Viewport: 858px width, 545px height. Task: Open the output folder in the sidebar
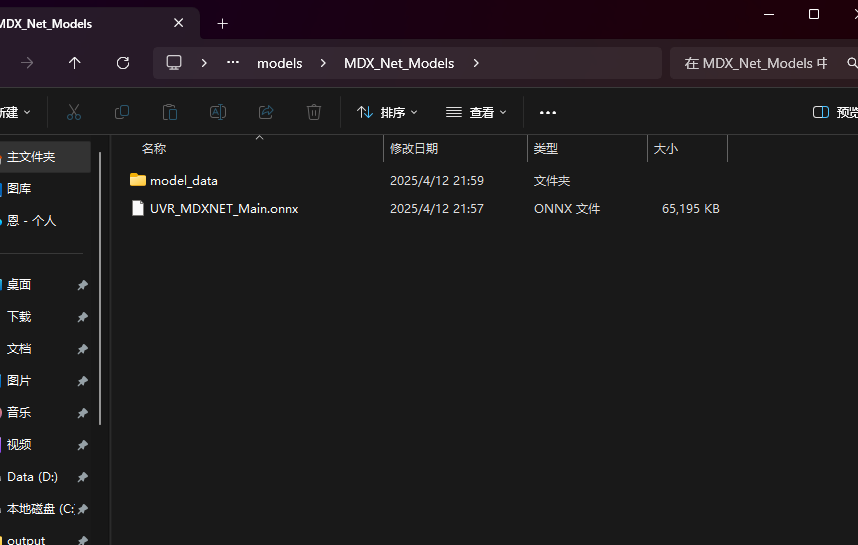pos(26,541)
